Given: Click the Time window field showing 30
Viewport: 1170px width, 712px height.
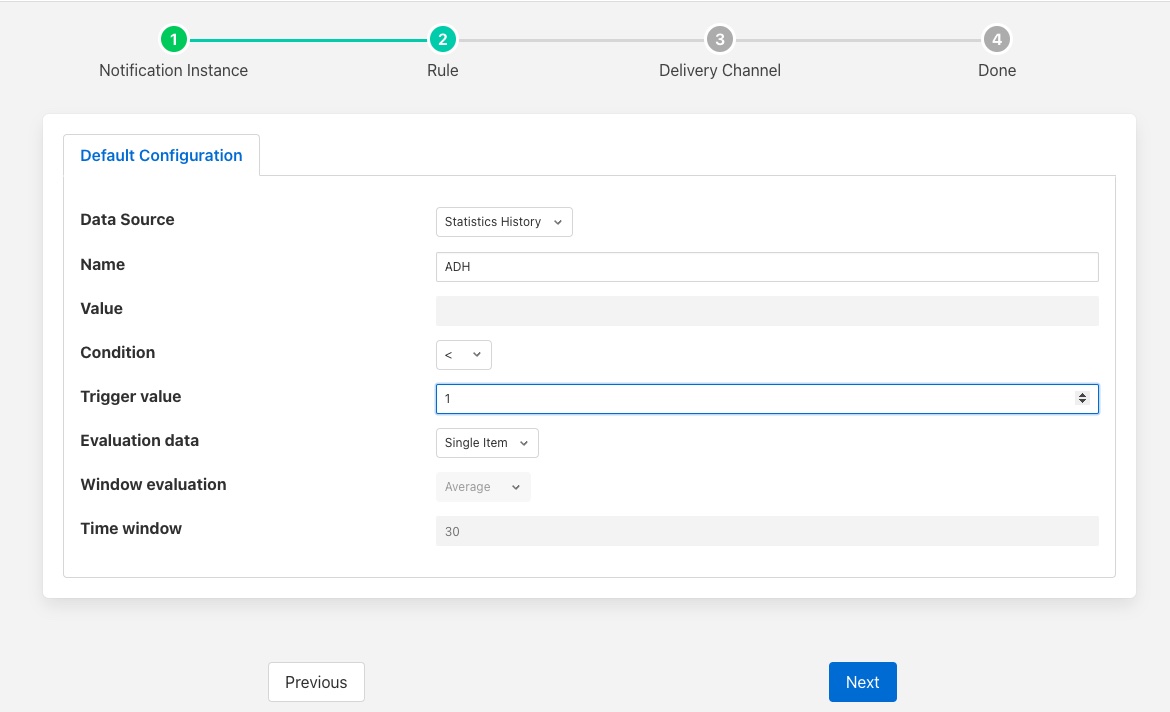Looking at the screenshot, I should 766,531.
